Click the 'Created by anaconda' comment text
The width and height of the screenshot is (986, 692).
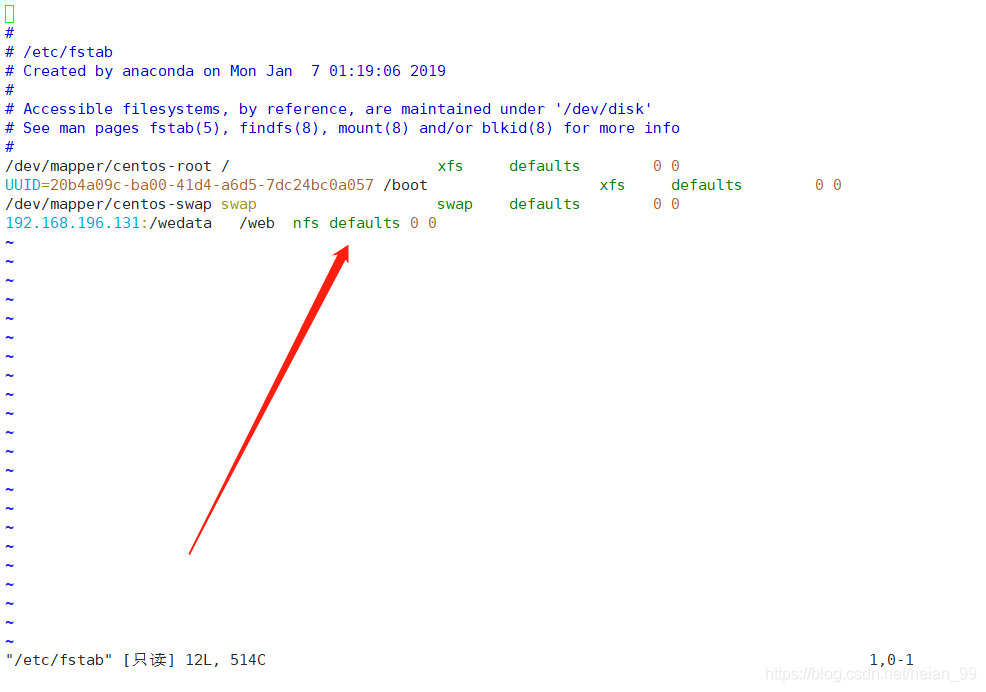[x=109, y=71]
